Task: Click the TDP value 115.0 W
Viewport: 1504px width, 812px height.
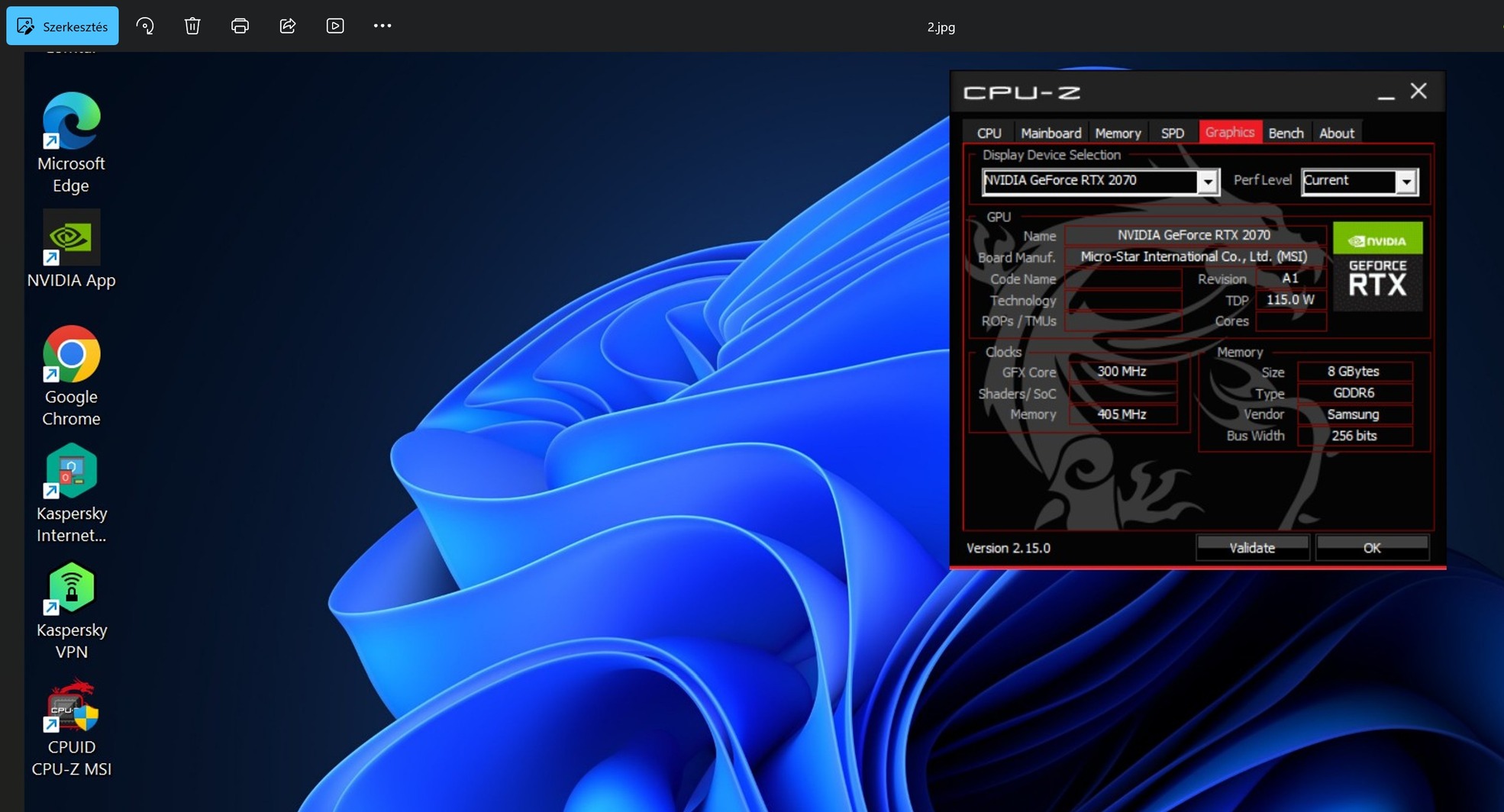Action: (1290, 300)
